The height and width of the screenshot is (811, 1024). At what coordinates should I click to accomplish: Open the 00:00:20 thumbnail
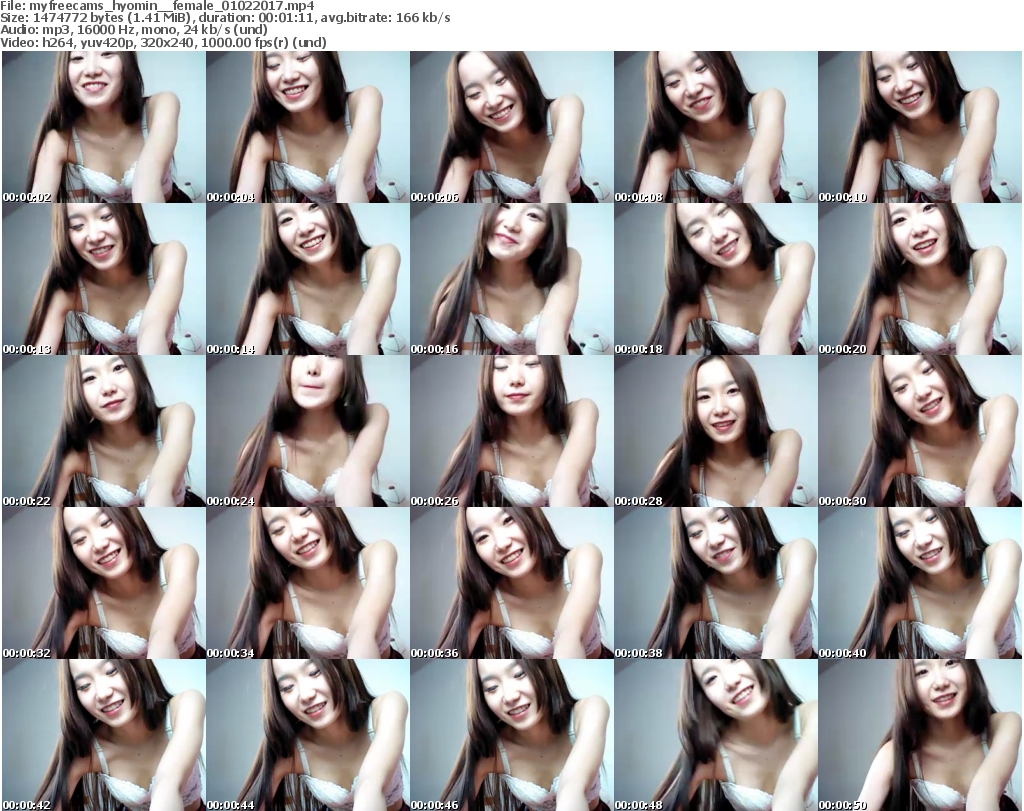(920, 279)
